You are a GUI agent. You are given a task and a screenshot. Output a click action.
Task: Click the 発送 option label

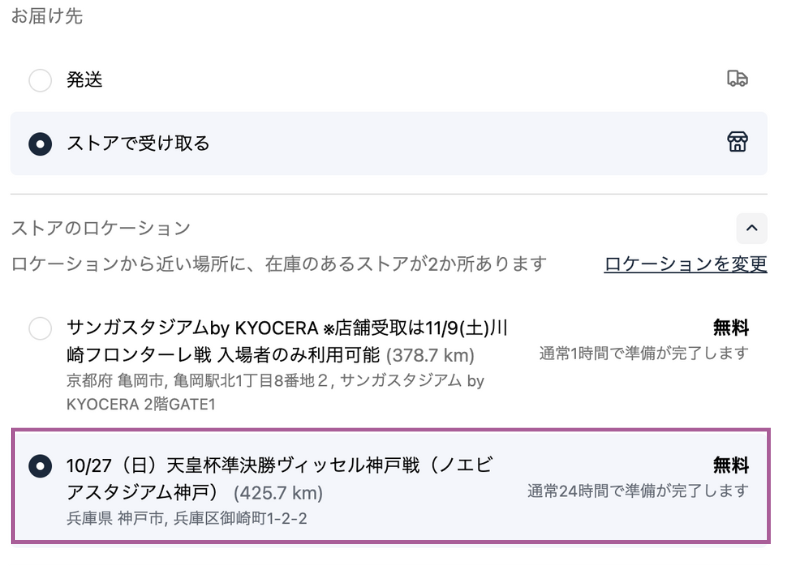coord(85,80)
